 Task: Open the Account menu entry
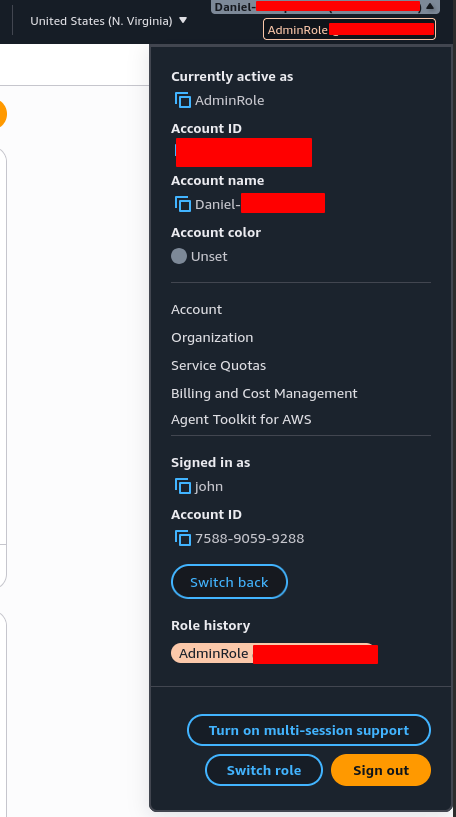(196, 310)
